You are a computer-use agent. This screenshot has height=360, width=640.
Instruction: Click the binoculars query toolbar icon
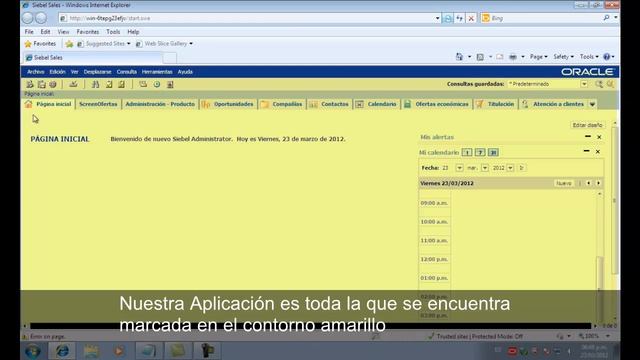(96, 84)
